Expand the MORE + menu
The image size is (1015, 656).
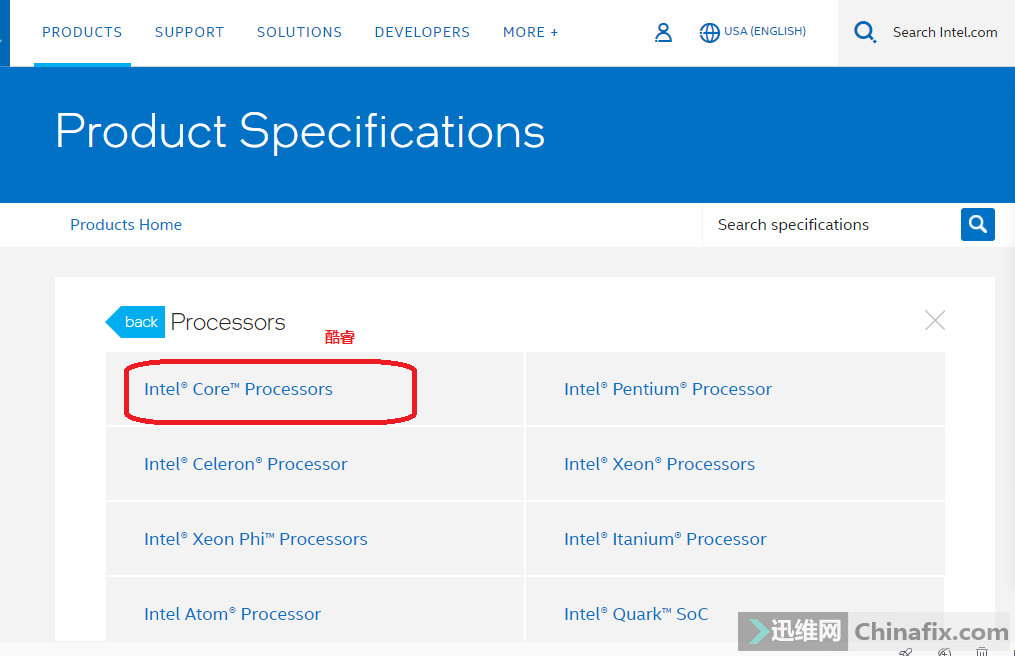[x=530, y=32]
